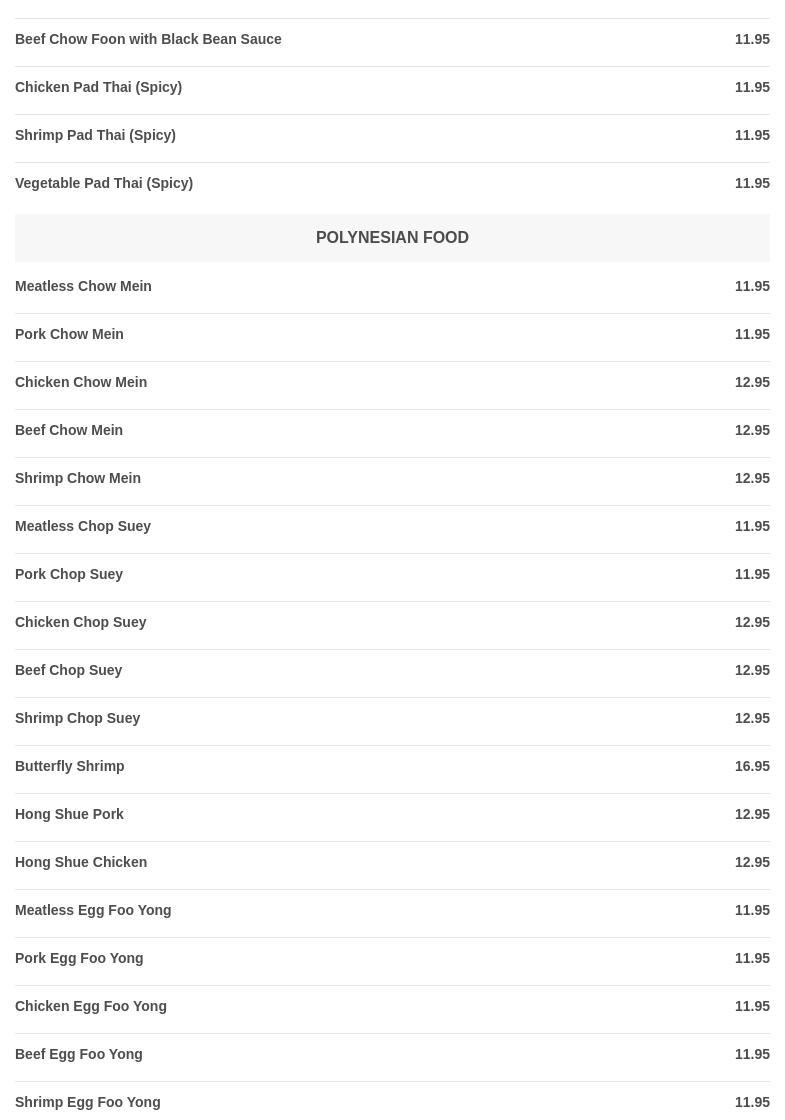
Task: Open Shrimp Chow Mein
Action: tap(78, 478)
